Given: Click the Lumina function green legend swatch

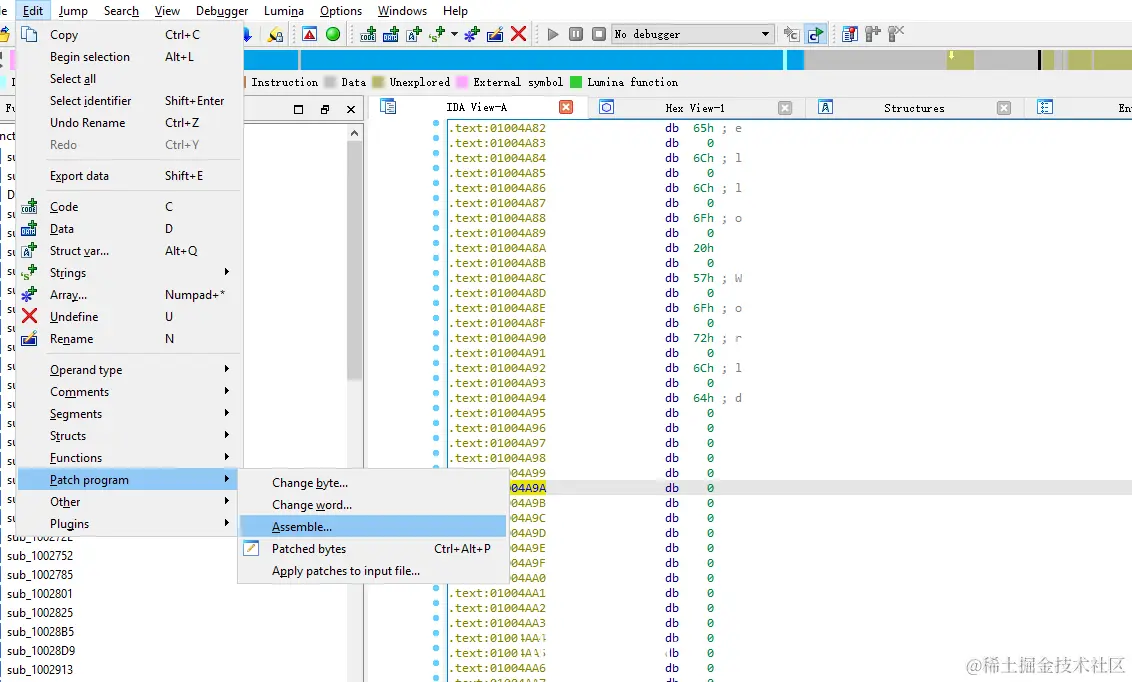Looking at the screenshot, I should 576,82.
